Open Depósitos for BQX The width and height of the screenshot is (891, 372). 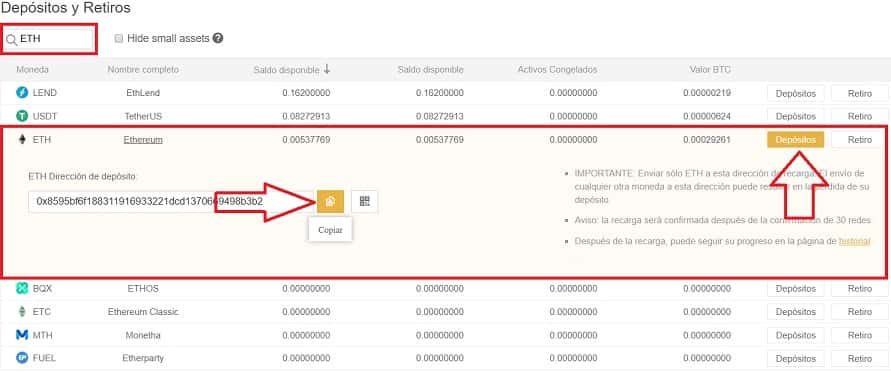pos(796,289)
